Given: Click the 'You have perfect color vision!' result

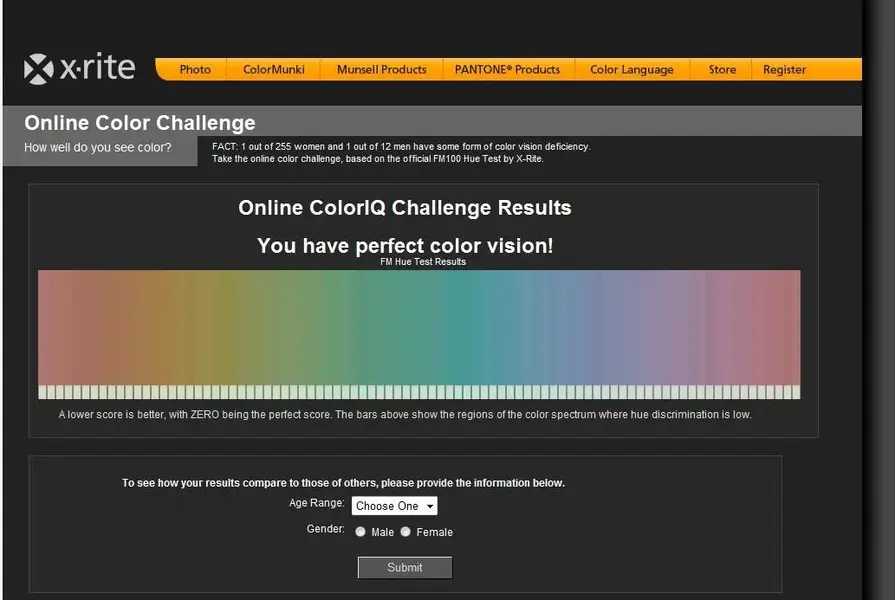Looking at the screenshot, I should (x=405, y=245).
